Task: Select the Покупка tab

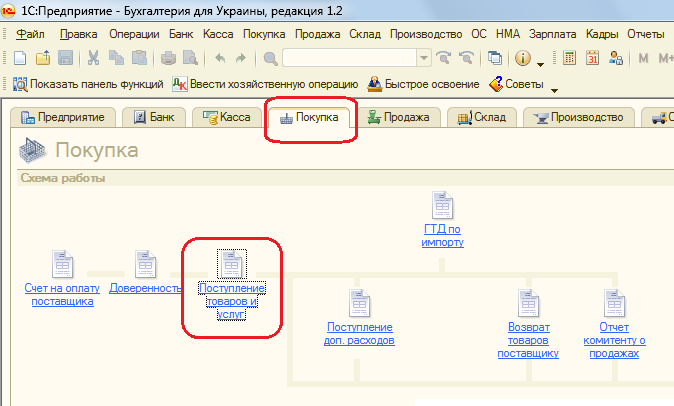Action: 309,117
